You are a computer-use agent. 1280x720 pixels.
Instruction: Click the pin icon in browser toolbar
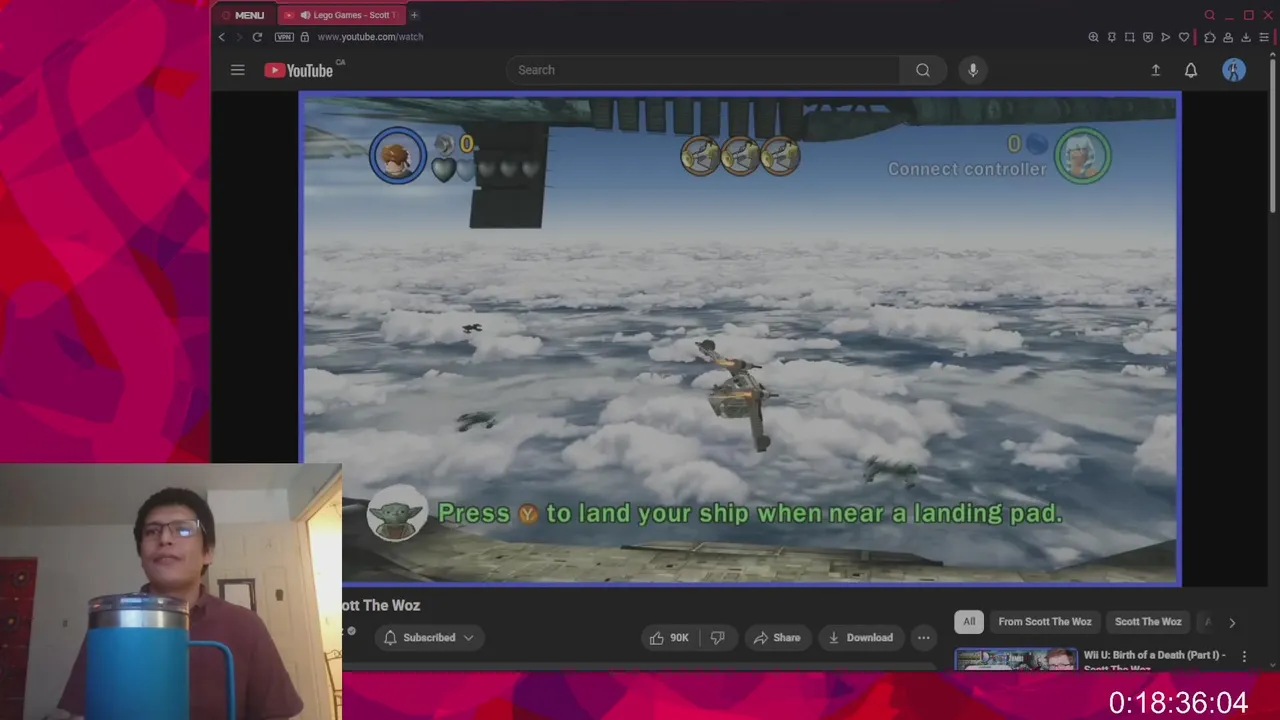tap(1112, 37)
